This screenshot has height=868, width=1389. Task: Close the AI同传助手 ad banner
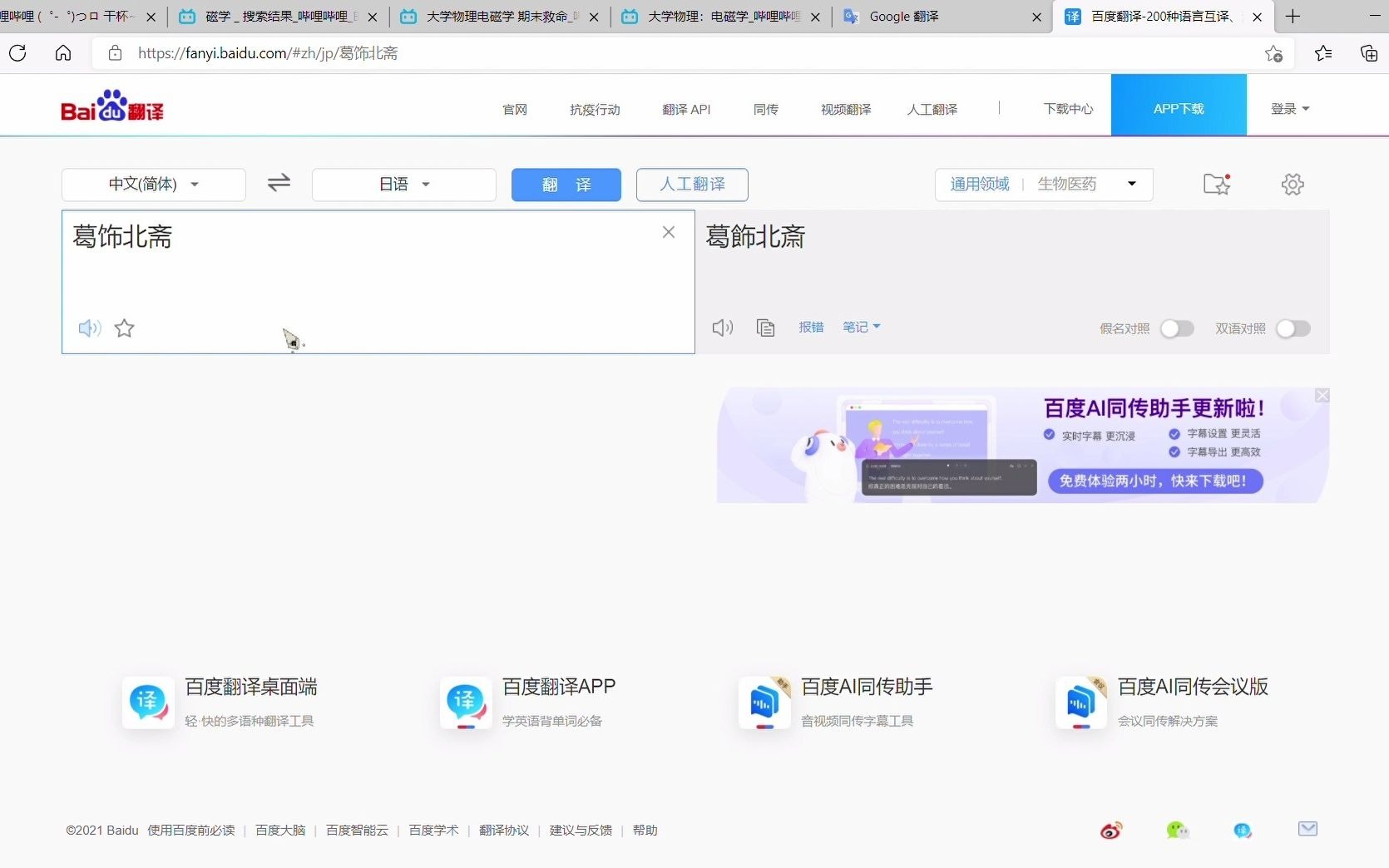pyautogui.click(x=1322, y=395)
